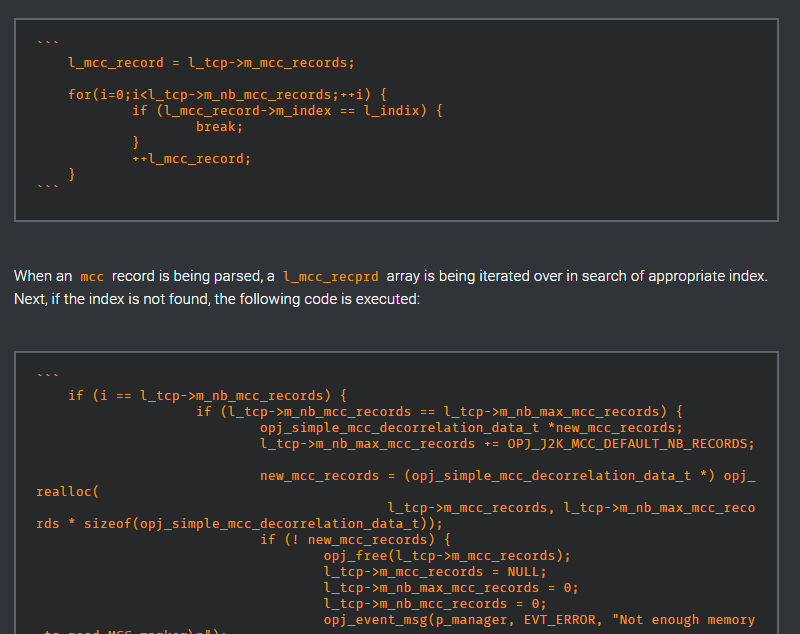Click the 'if (i == l_tcp->m_nb_mcc_records)' line
The width and height of the screenshot is (800, 634).
click(207, 395)
